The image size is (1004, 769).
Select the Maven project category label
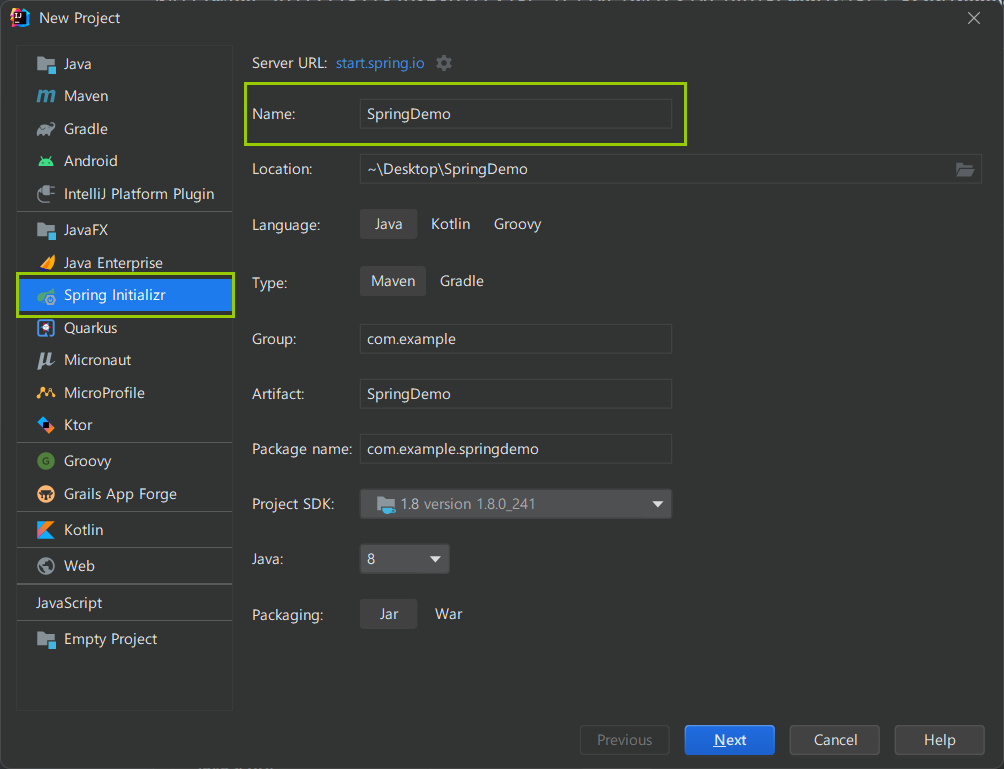tap(86, 96)
